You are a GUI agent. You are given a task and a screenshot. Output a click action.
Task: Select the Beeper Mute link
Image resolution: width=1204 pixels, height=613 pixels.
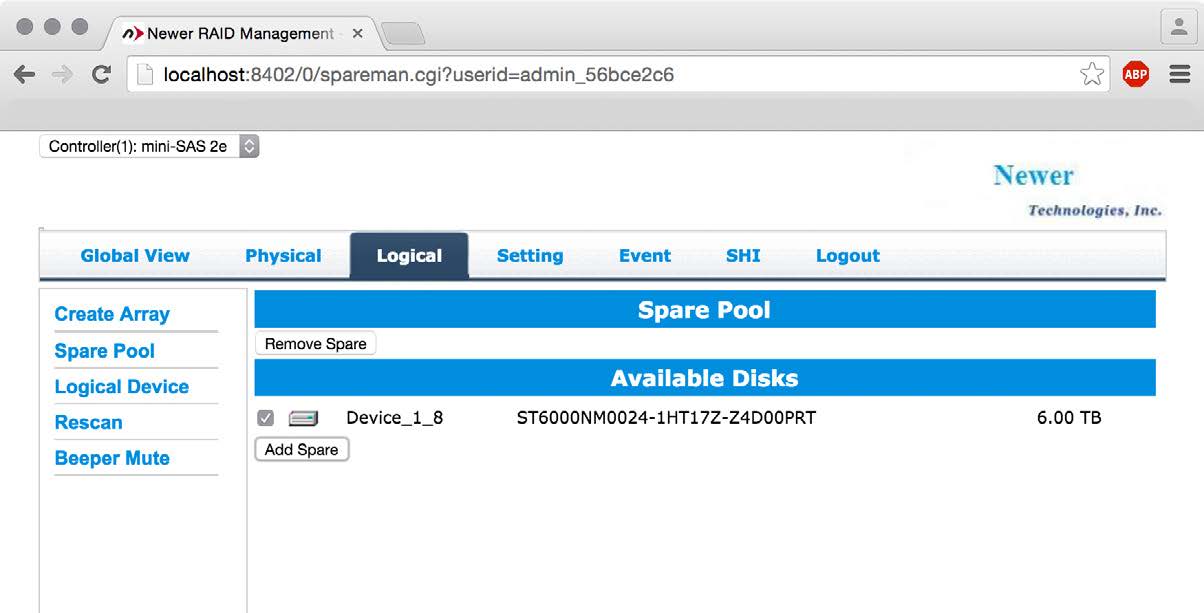(112, 459)
